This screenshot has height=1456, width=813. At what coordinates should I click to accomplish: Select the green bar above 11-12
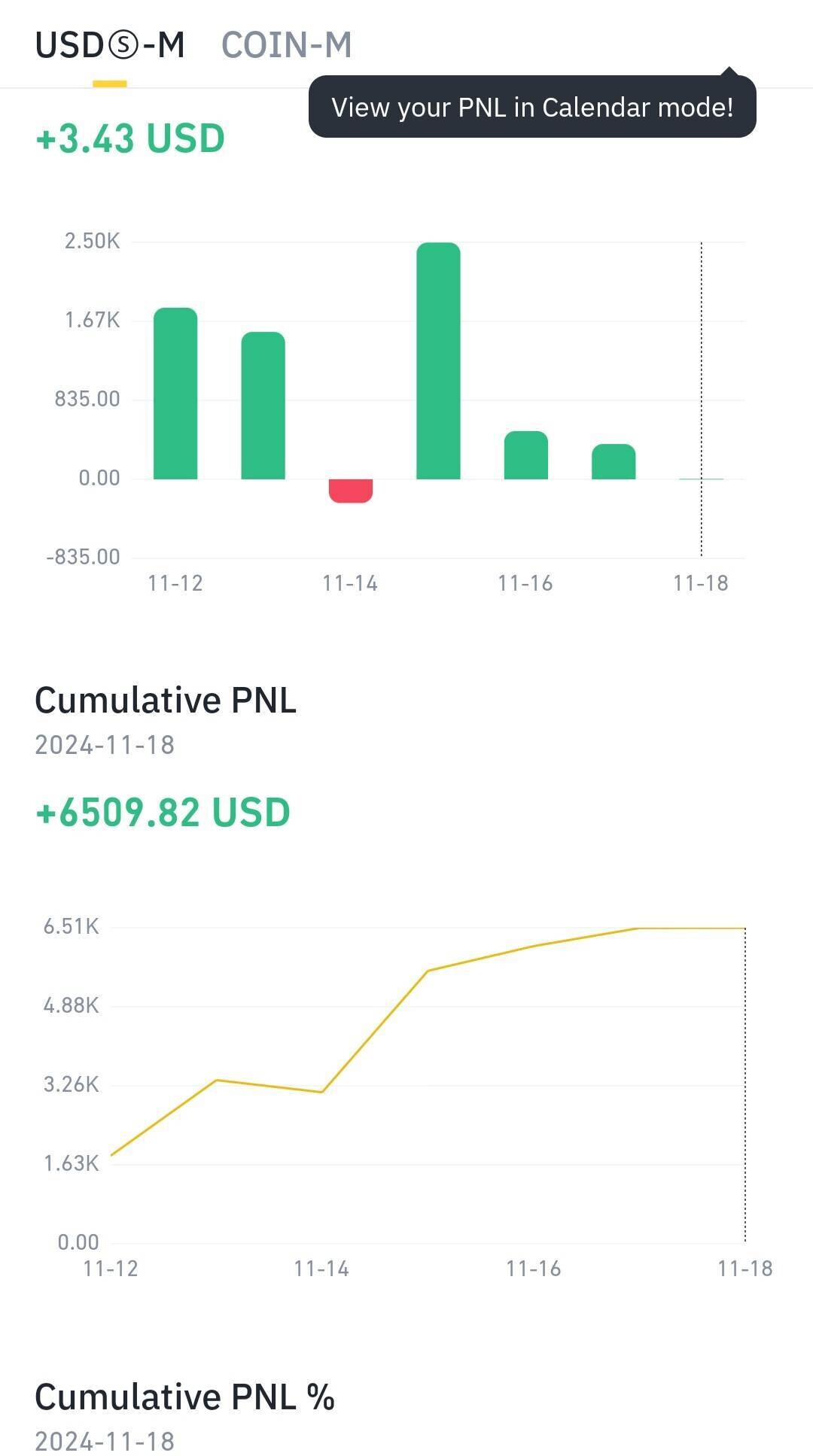pos(175,393)
